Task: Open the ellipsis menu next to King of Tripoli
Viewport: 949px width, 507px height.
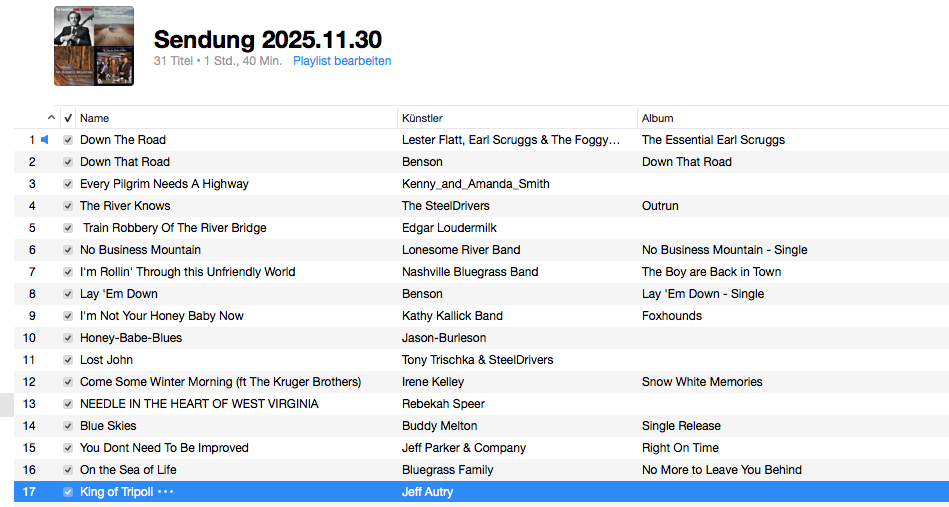Action: [166, 492]
